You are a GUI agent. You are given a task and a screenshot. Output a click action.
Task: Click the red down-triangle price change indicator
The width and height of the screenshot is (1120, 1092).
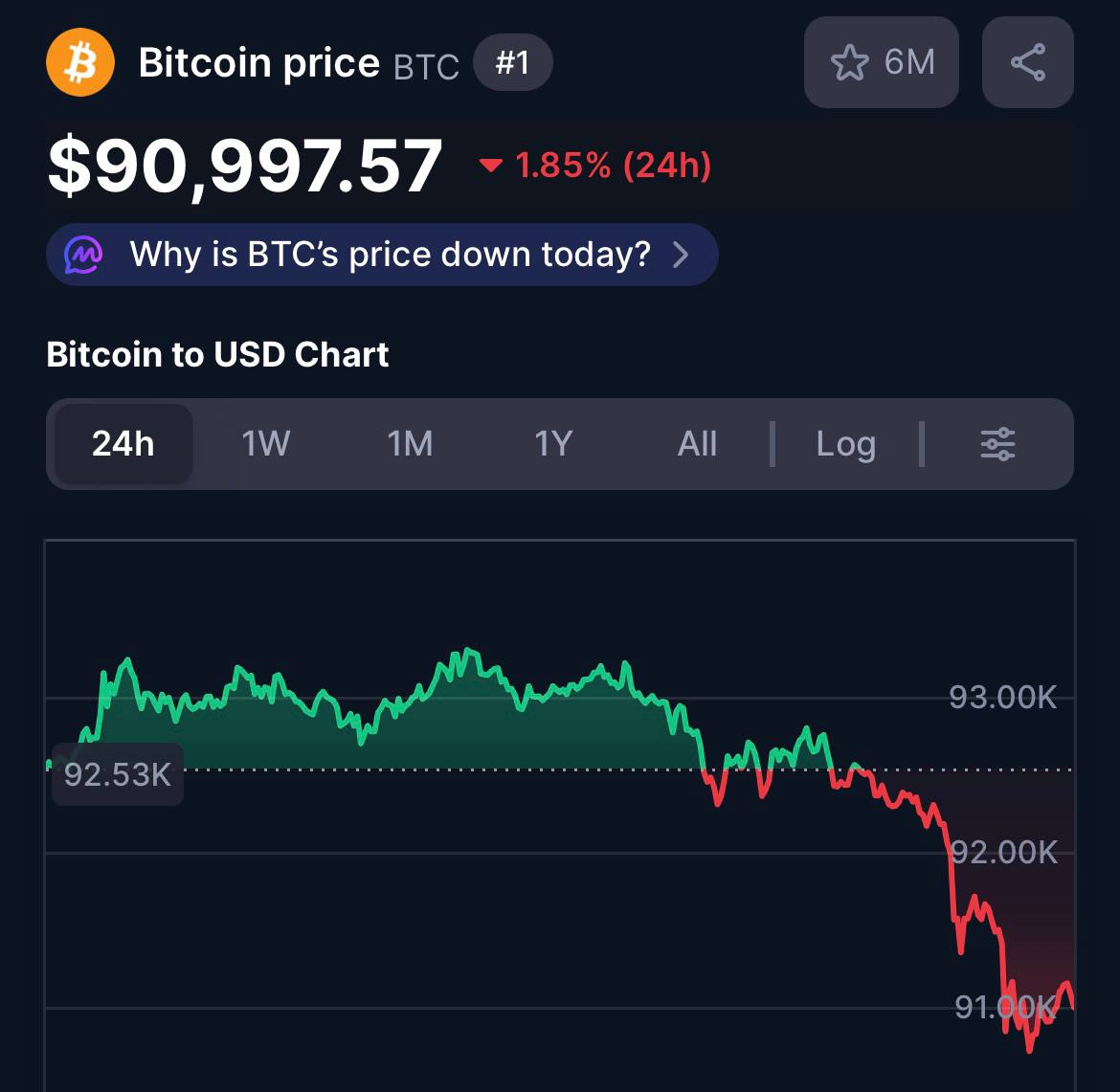pos(491,167)
